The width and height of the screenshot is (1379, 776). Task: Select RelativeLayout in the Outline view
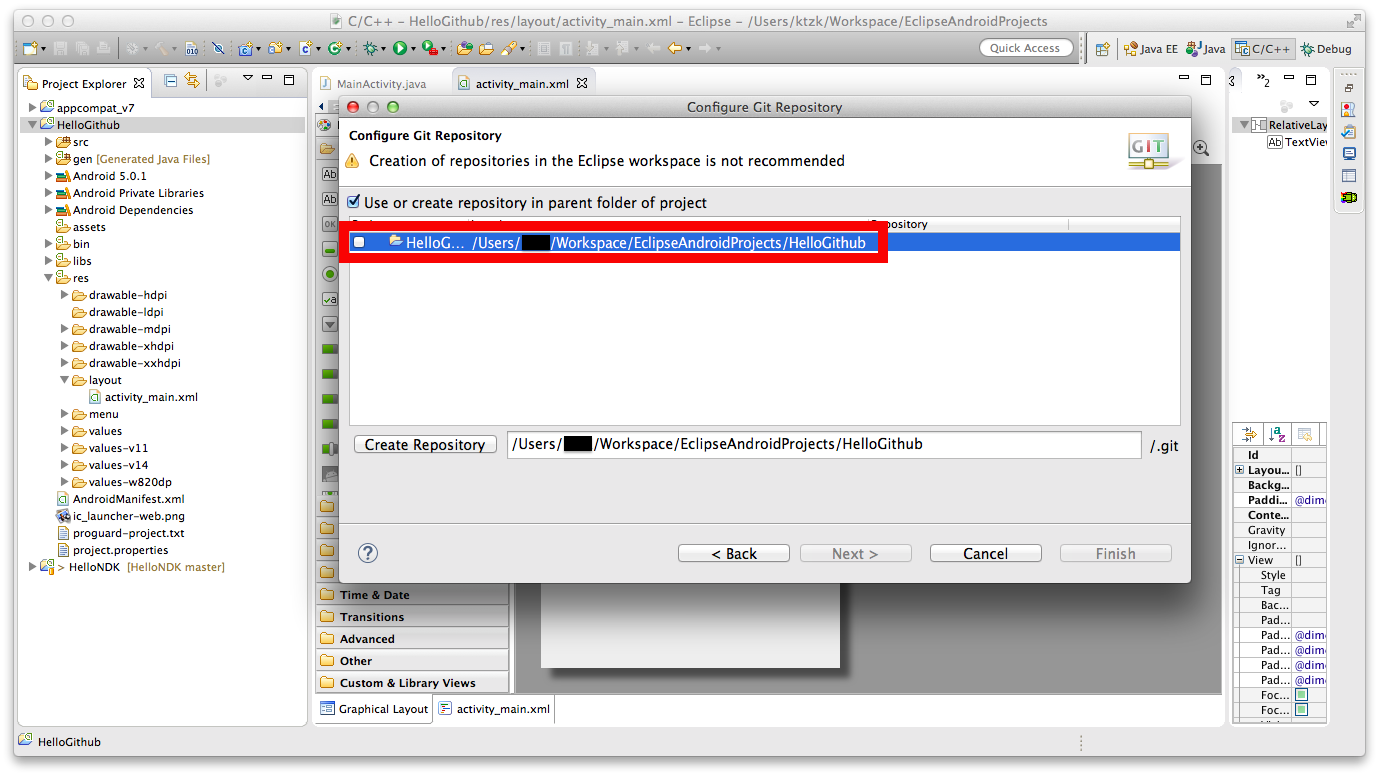[1288, 125]
